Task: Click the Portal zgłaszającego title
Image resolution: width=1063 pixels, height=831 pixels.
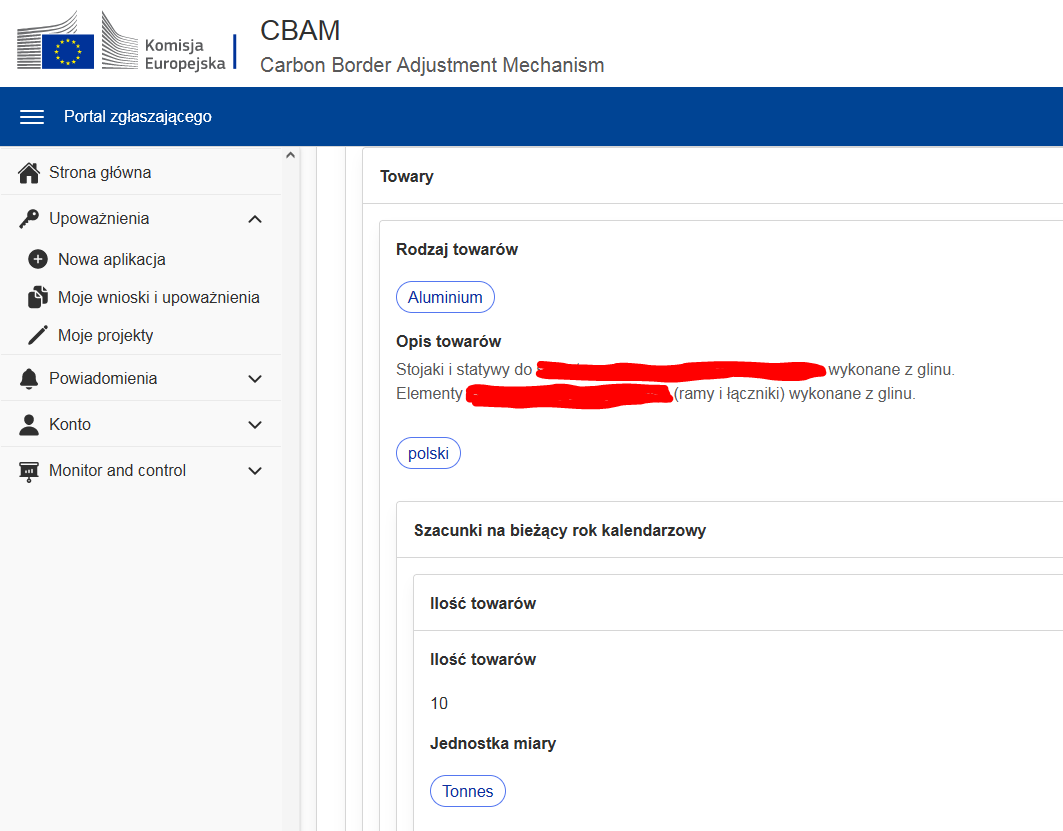Action: (138, 117)
